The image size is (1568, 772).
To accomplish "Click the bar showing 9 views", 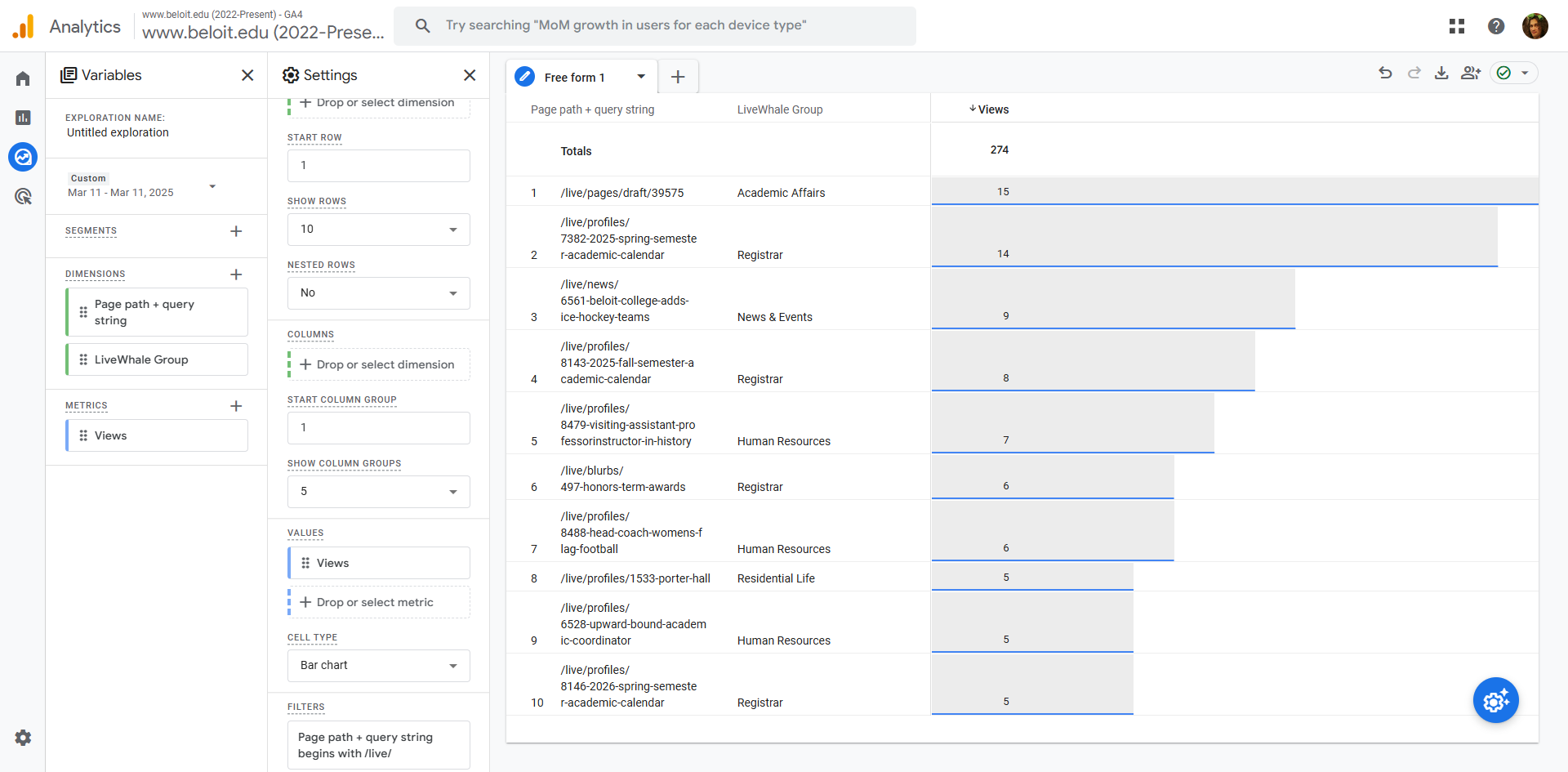I will click(1113, 299).
